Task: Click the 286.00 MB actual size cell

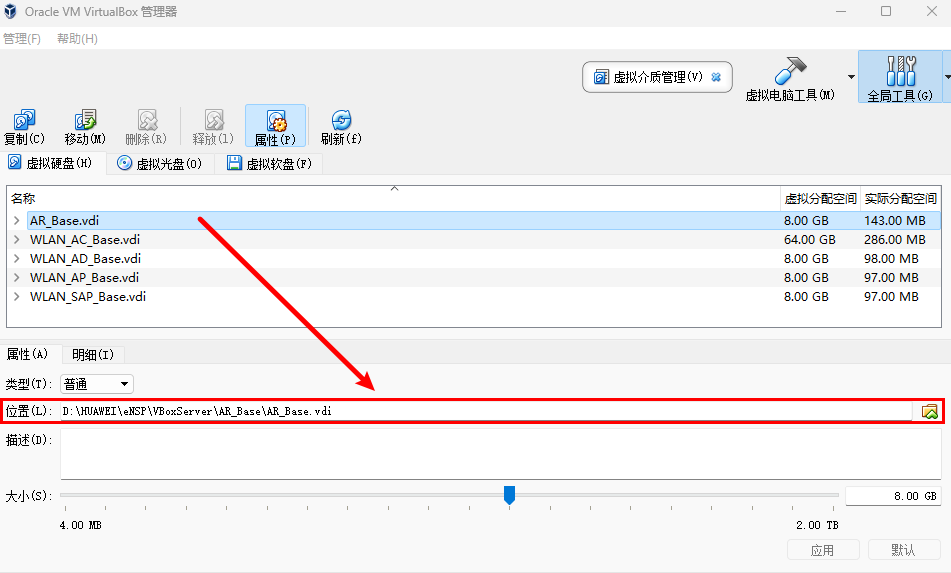Action: pyautogui.click(x=895, y=240)
